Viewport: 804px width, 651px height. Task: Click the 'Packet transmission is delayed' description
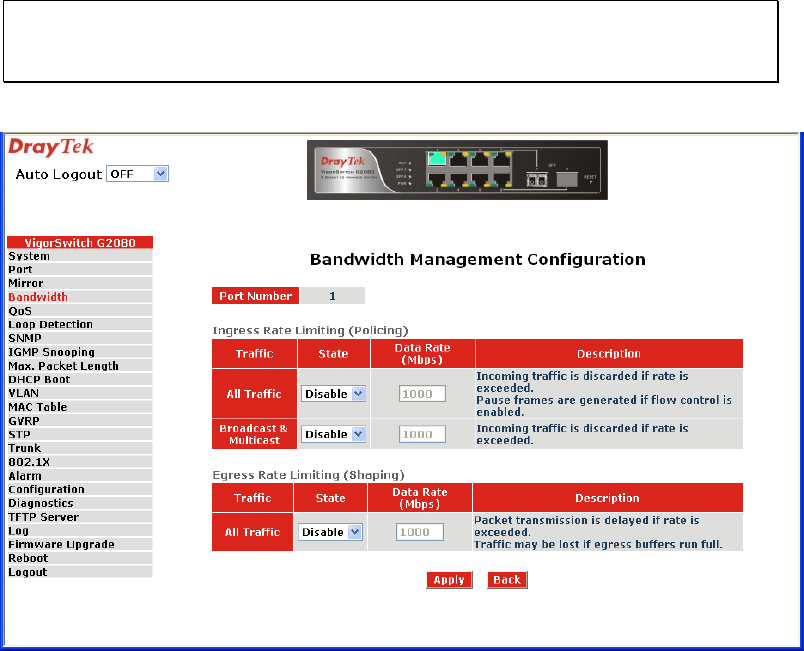587,526
